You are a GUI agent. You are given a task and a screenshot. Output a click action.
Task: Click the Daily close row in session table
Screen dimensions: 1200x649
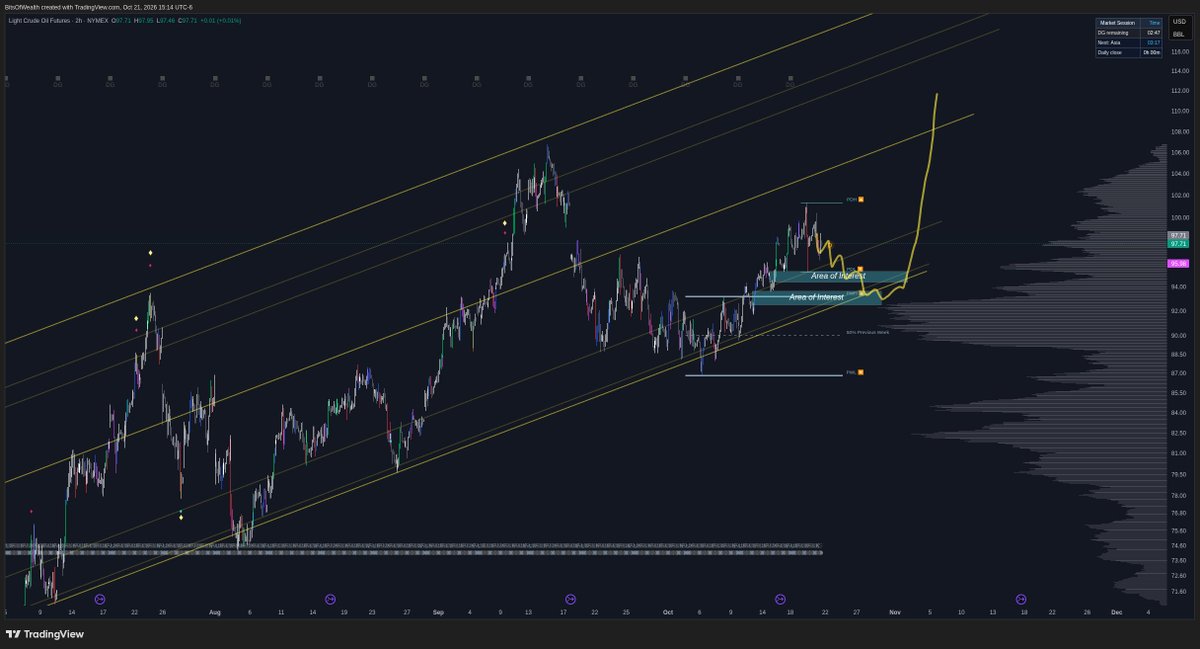[1129, 52]
